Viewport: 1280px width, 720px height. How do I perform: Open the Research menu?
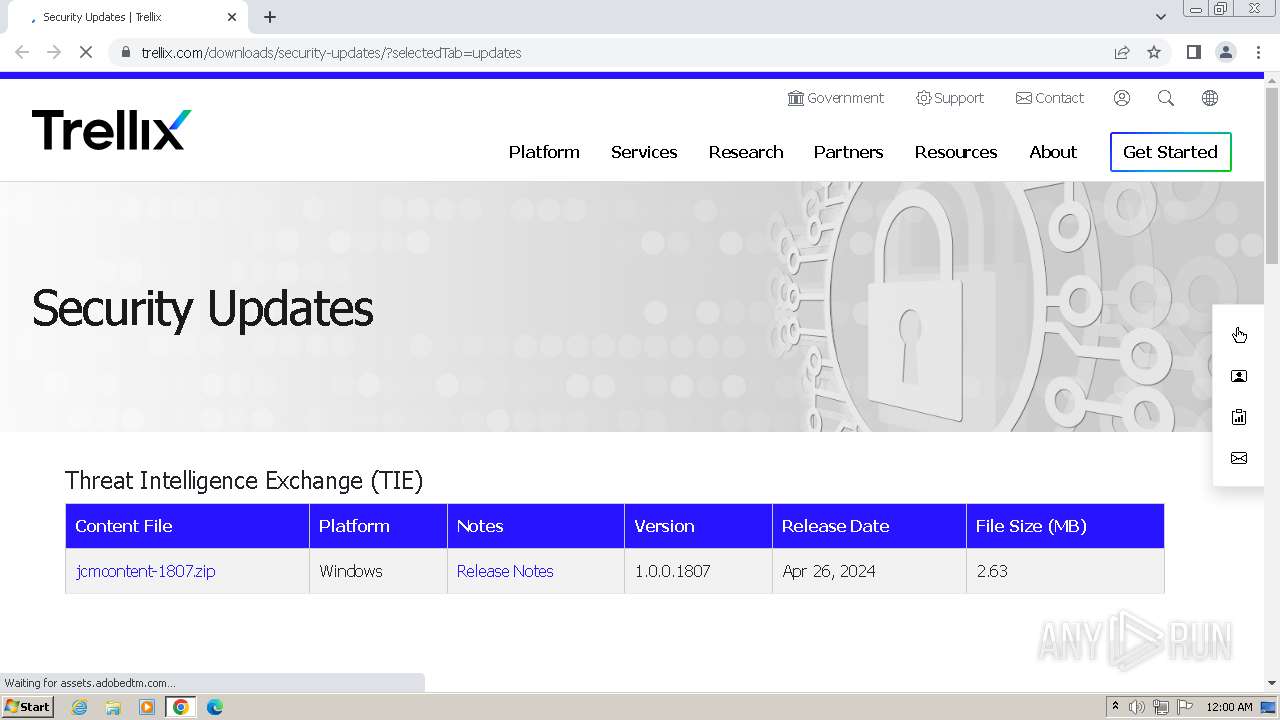click(746, 152)
